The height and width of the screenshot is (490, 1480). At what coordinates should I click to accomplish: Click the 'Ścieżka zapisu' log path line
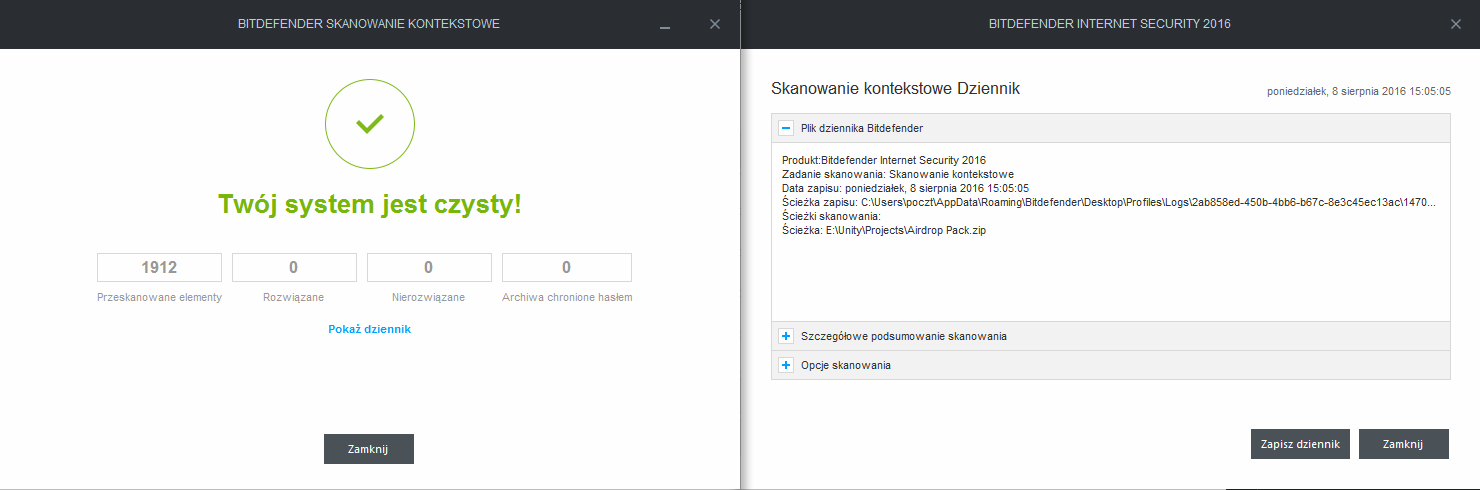tap(1109, 202)
